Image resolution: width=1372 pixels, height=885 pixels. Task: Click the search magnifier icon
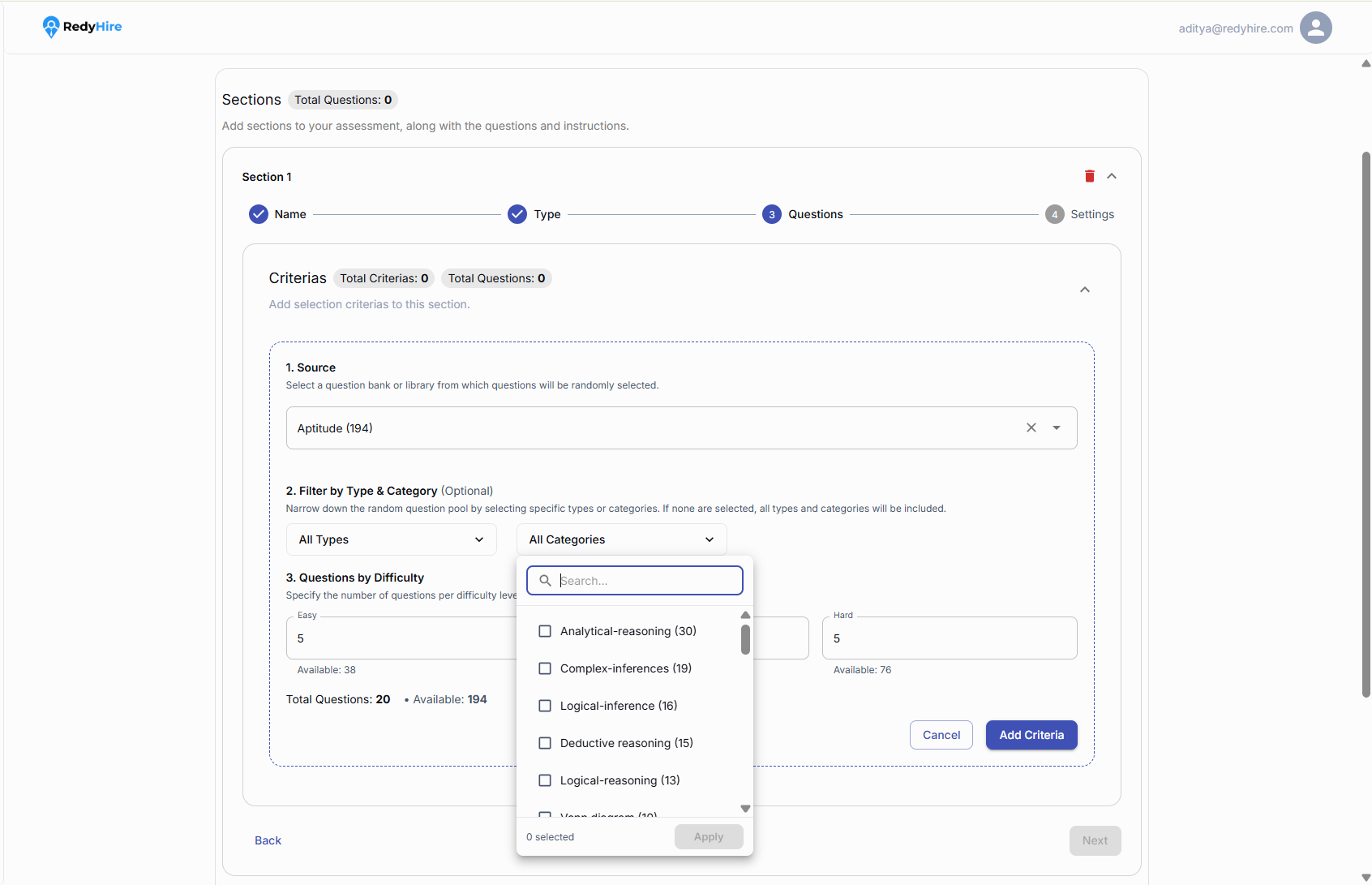click(x=546, y=581)
